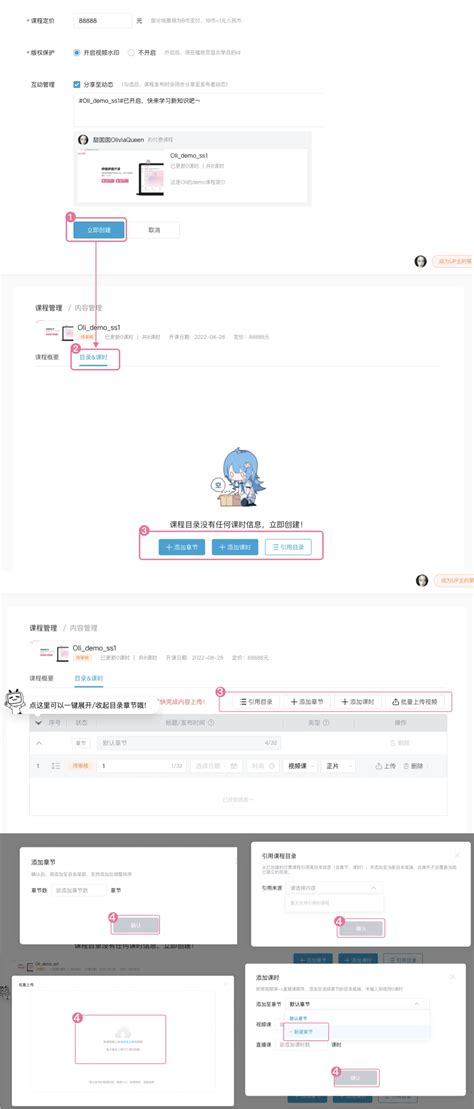474x1109 pixels.
Task: Open the 视频课 type dropdown in row 1
Action: click(x=299, y=766)
